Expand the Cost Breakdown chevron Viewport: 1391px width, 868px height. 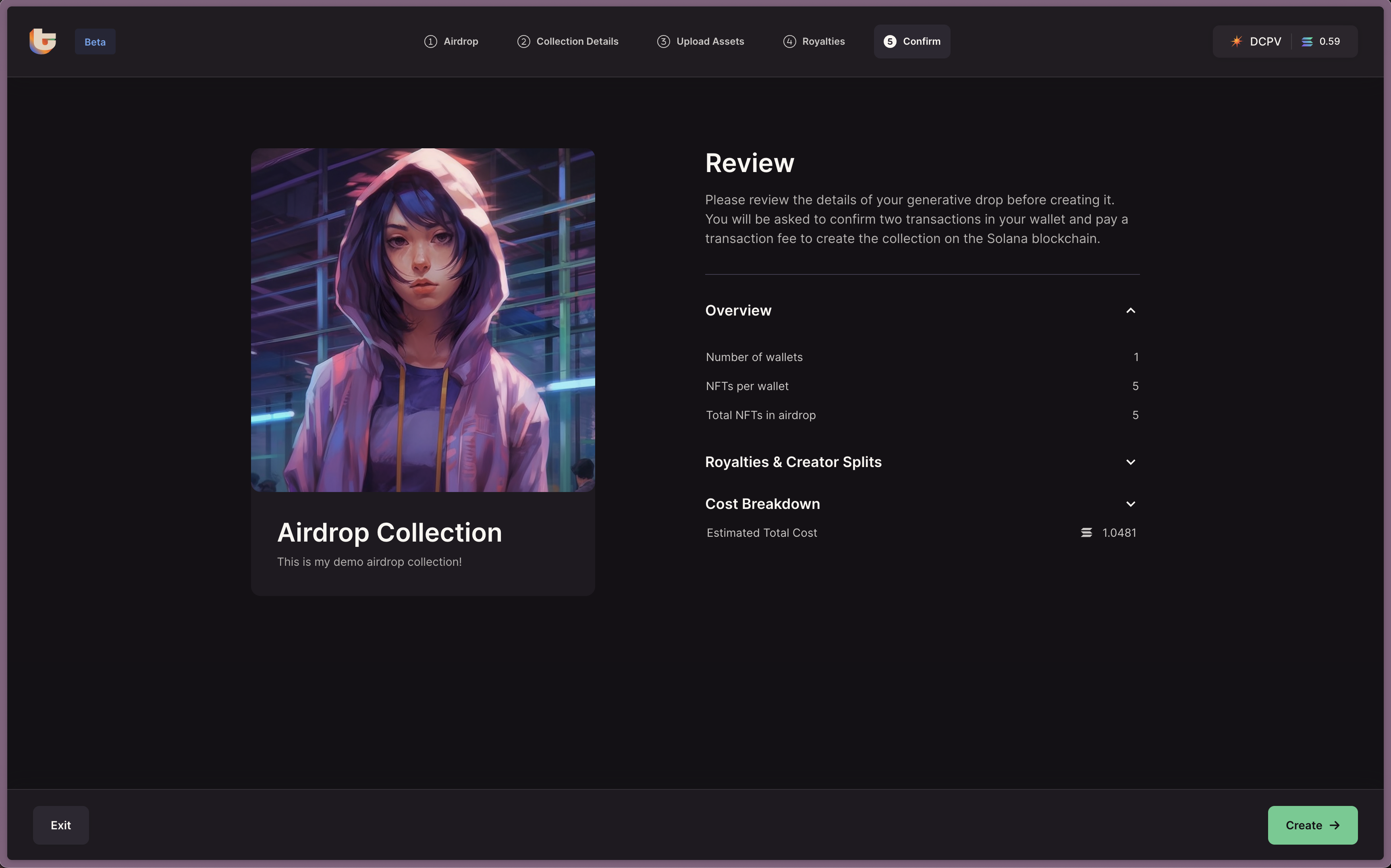(x=1130, y=504)
